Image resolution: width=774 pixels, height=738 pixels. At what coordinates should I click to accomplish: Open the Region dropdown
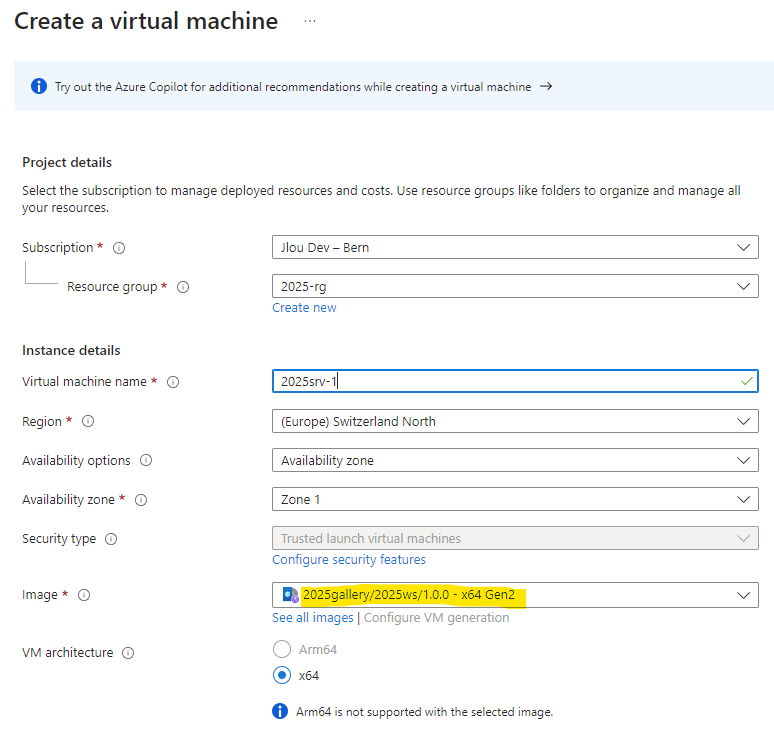(515, 421)
